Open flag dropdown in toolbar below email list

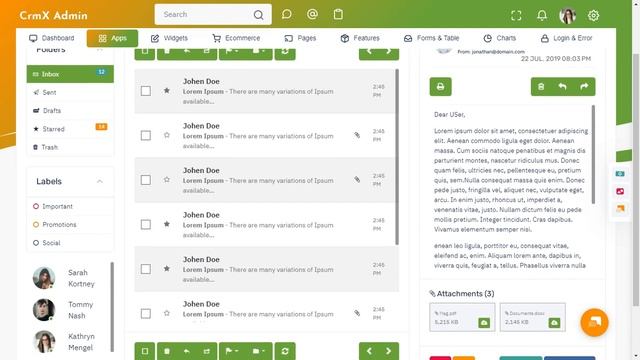pos(232,351)
